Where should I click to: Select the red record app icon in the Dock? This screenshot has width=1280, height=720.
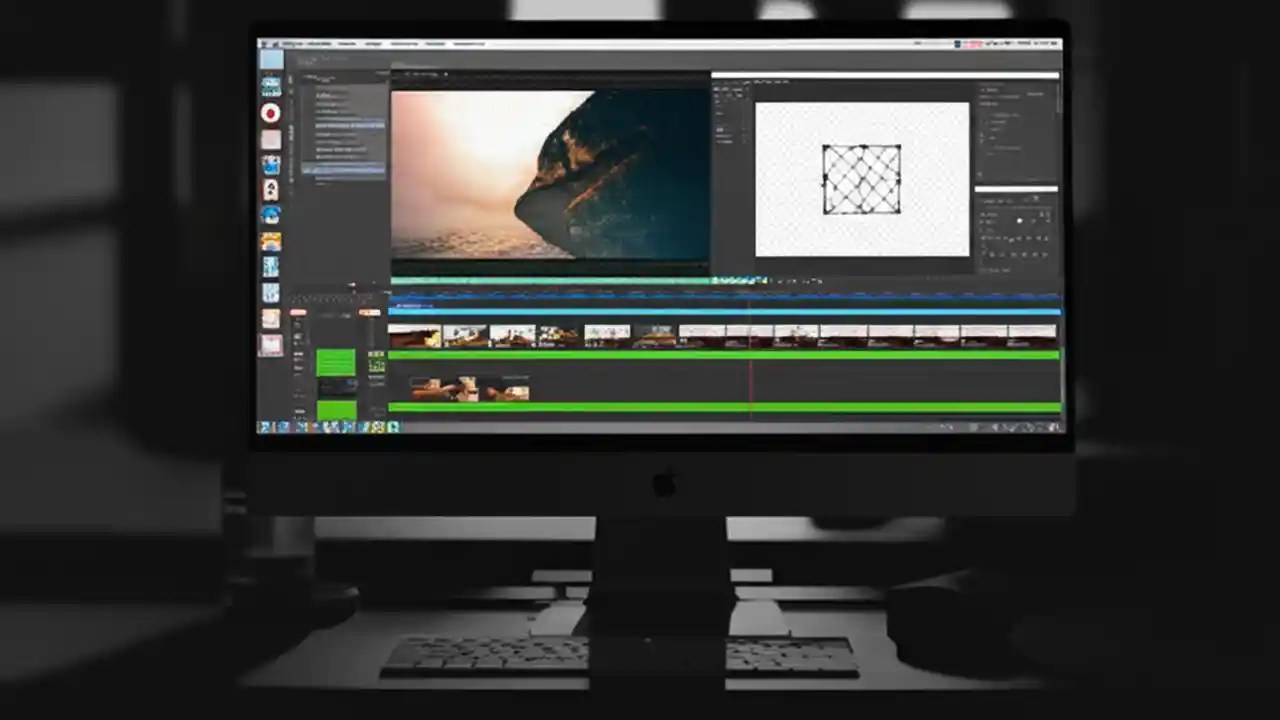click(x=270, y=113)
